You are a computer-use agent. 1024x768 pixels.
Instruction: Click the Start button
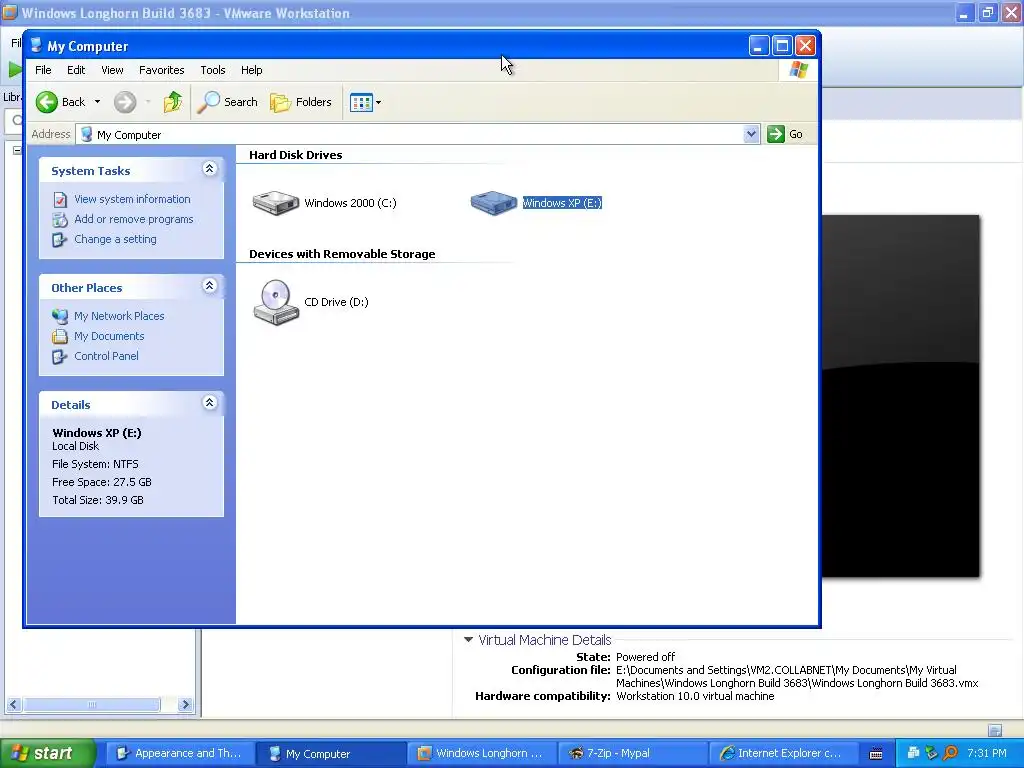[x=48, y=754]
